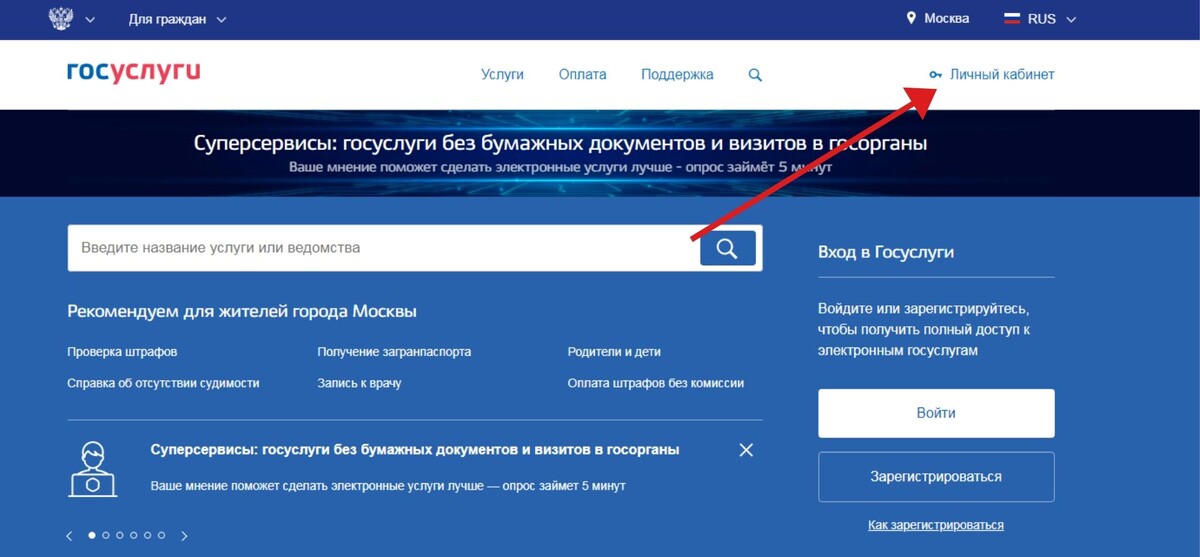Expand the chevron next to the emblem
Viewport: 1200px width, 557px height.
pyautogui.click(x=91, y=20)
